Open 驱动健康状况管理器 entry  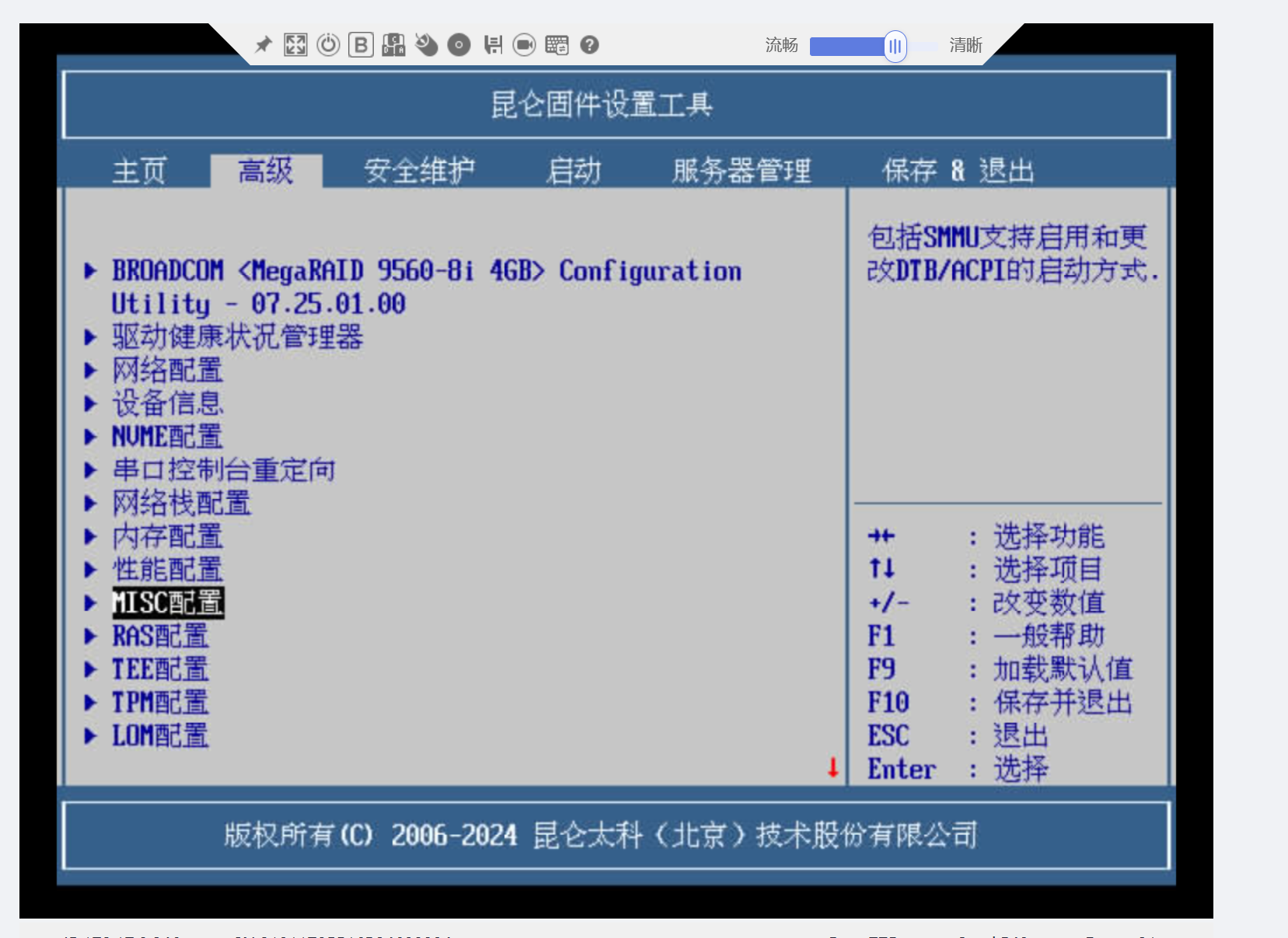238,337
